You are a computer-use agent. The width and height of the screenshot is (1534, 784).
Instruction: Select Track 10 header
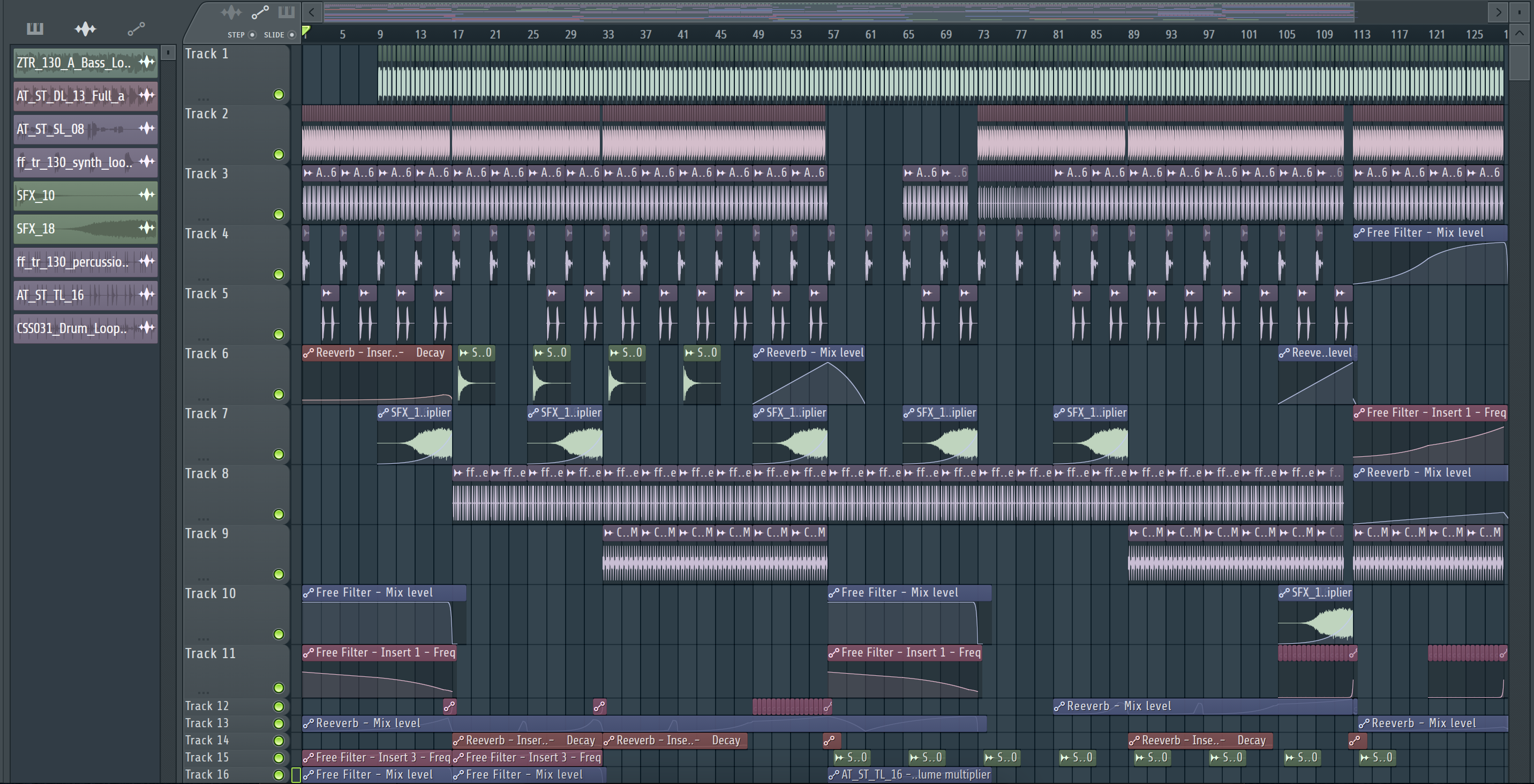click(236, 614)
